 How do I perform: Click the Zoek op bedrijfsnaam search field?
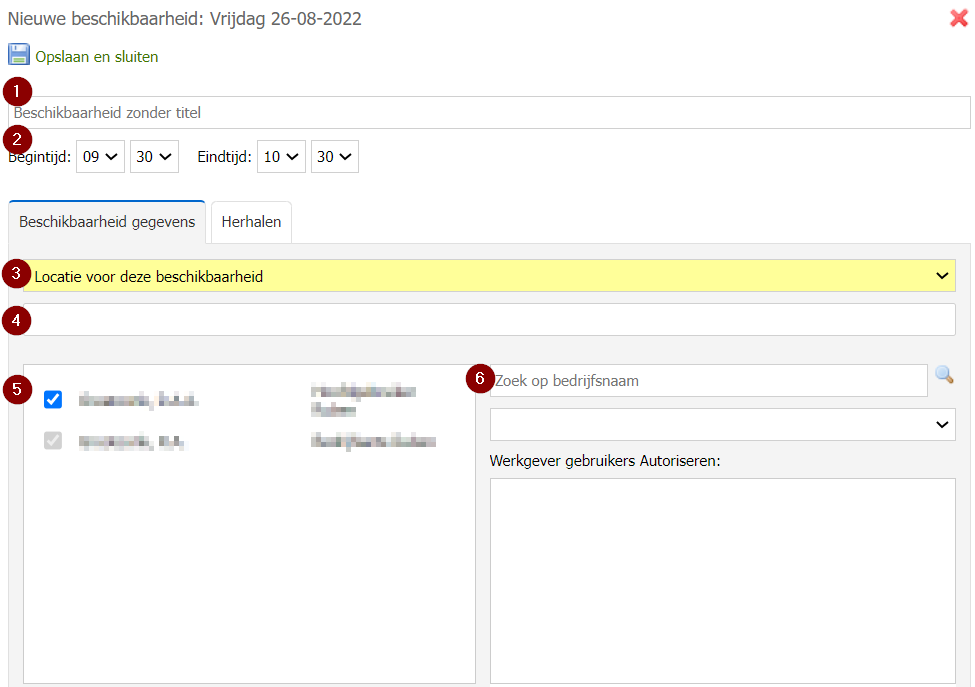click(x=708, y=381)
